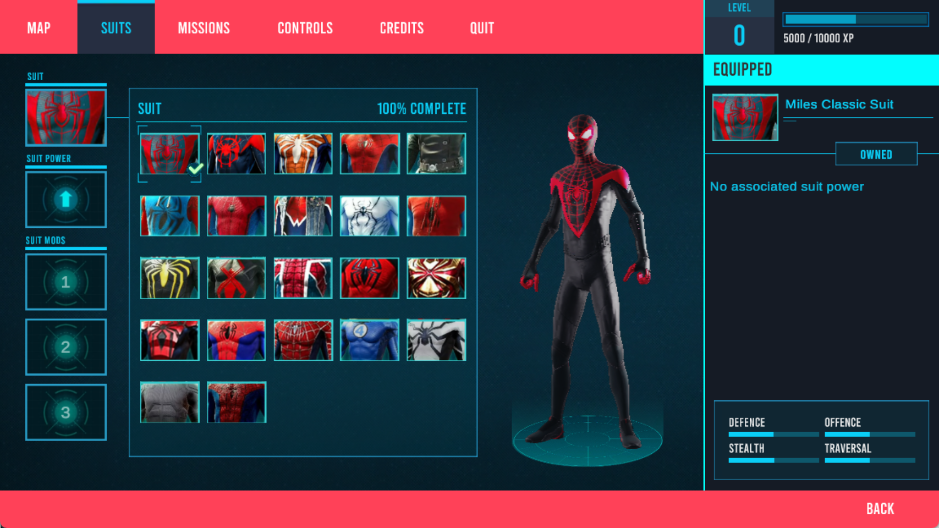The height and width of the screenshot is (528, 939).
Task: Select the equipped Miles Classic suit with checkmark
Action: pyautogui.click(x=169, y=154)
